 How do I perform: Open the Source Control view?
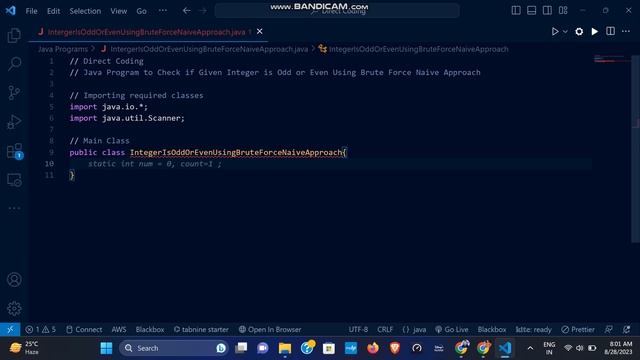click(14, 93)
